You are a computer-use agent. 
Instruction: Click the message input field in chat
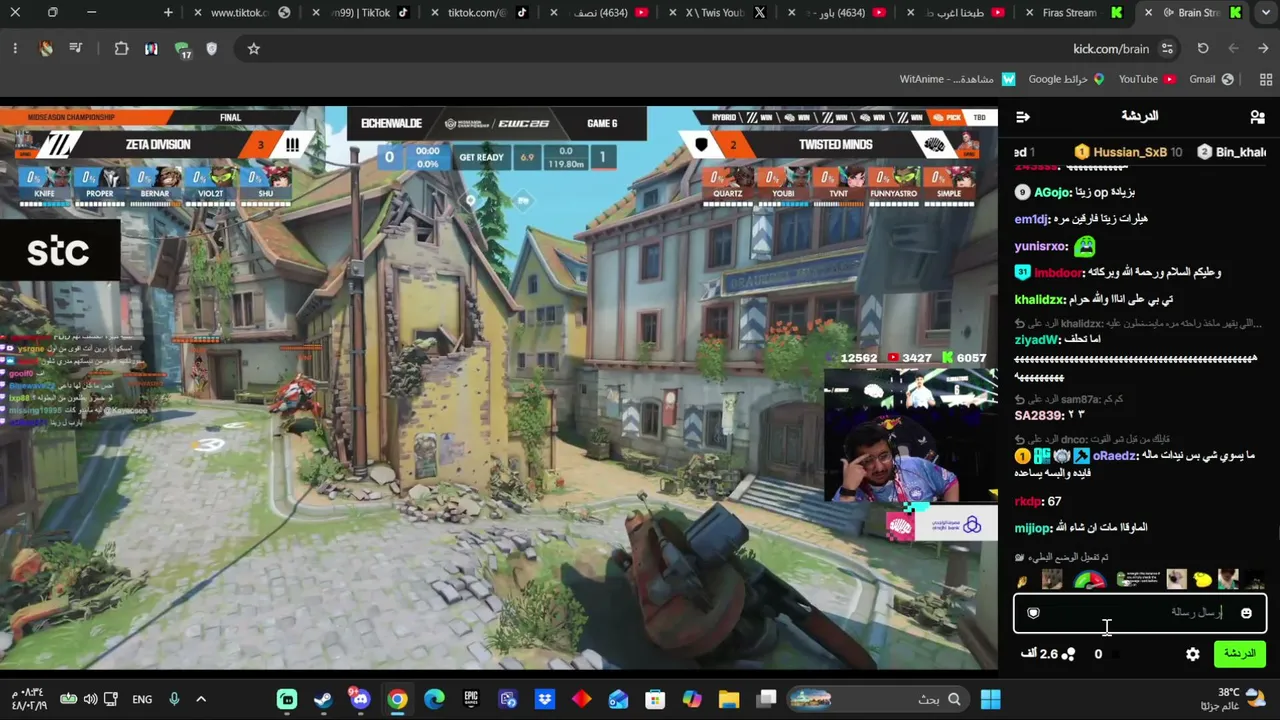pos(1140,613)
